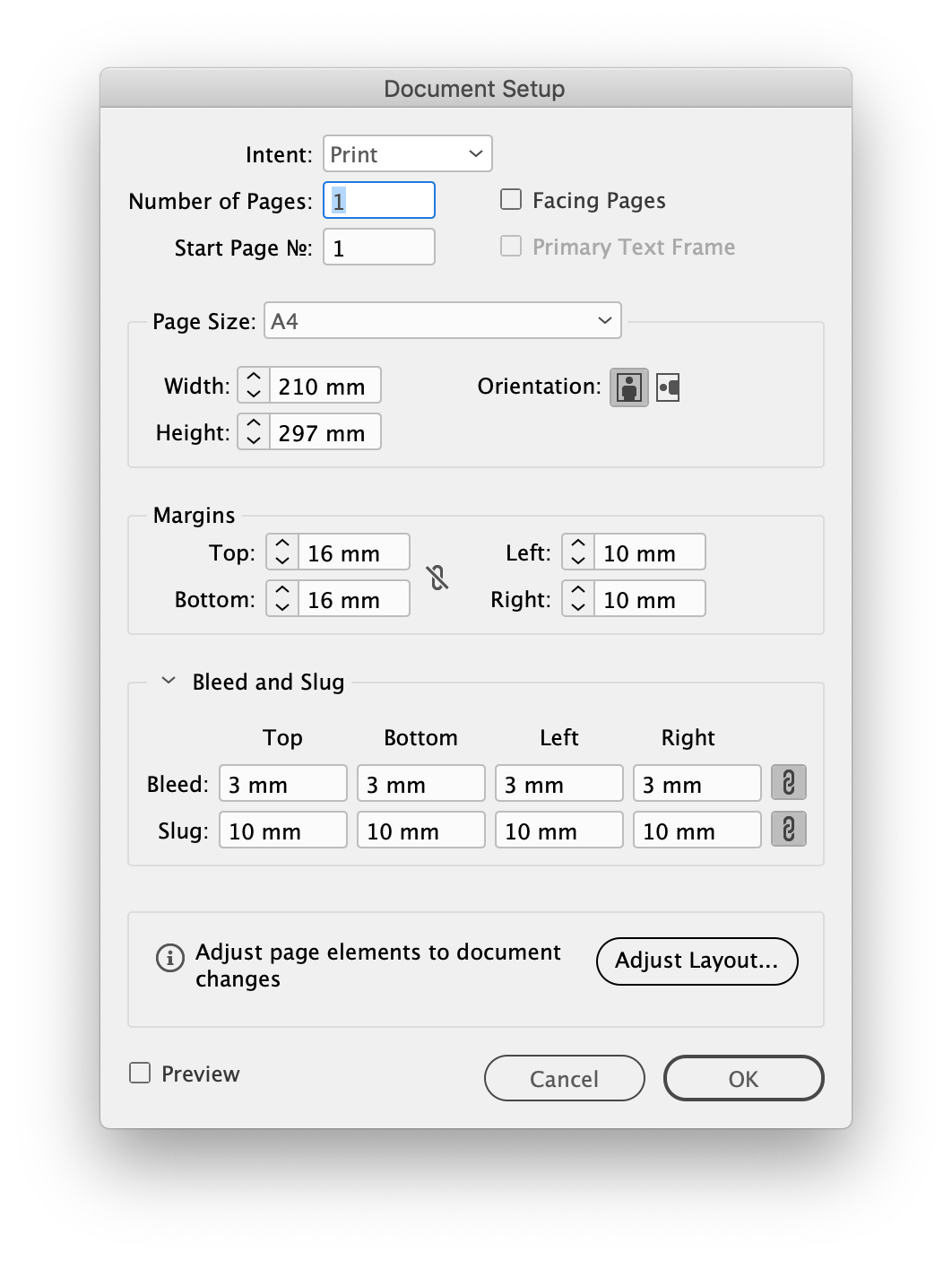Select the Number of Pages input field
952x1261 pixels.
(378, 200)
